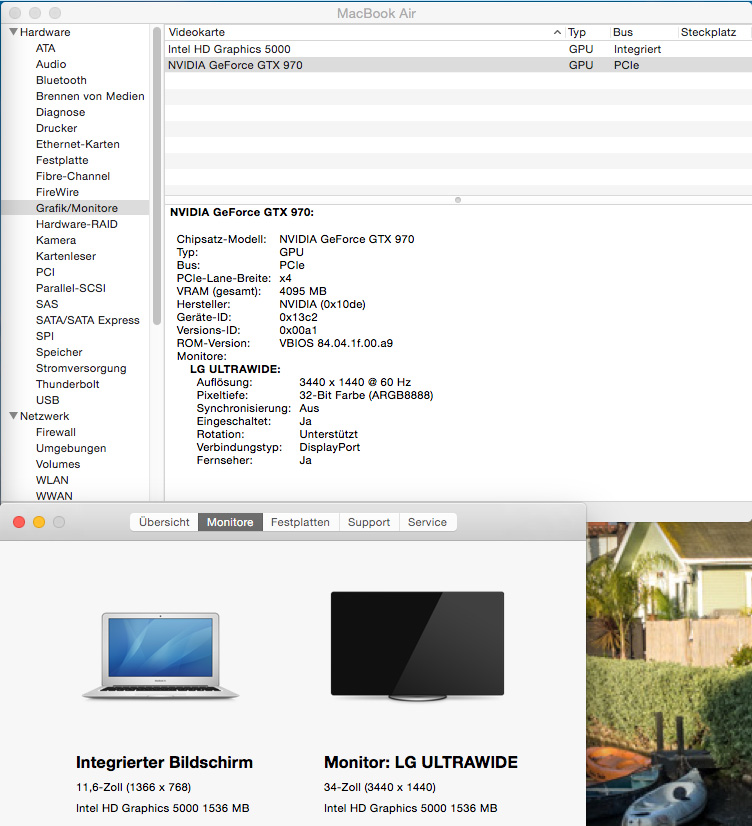Select NVIDIA GeForce GTX 970 row

click(x=458, y=65)
